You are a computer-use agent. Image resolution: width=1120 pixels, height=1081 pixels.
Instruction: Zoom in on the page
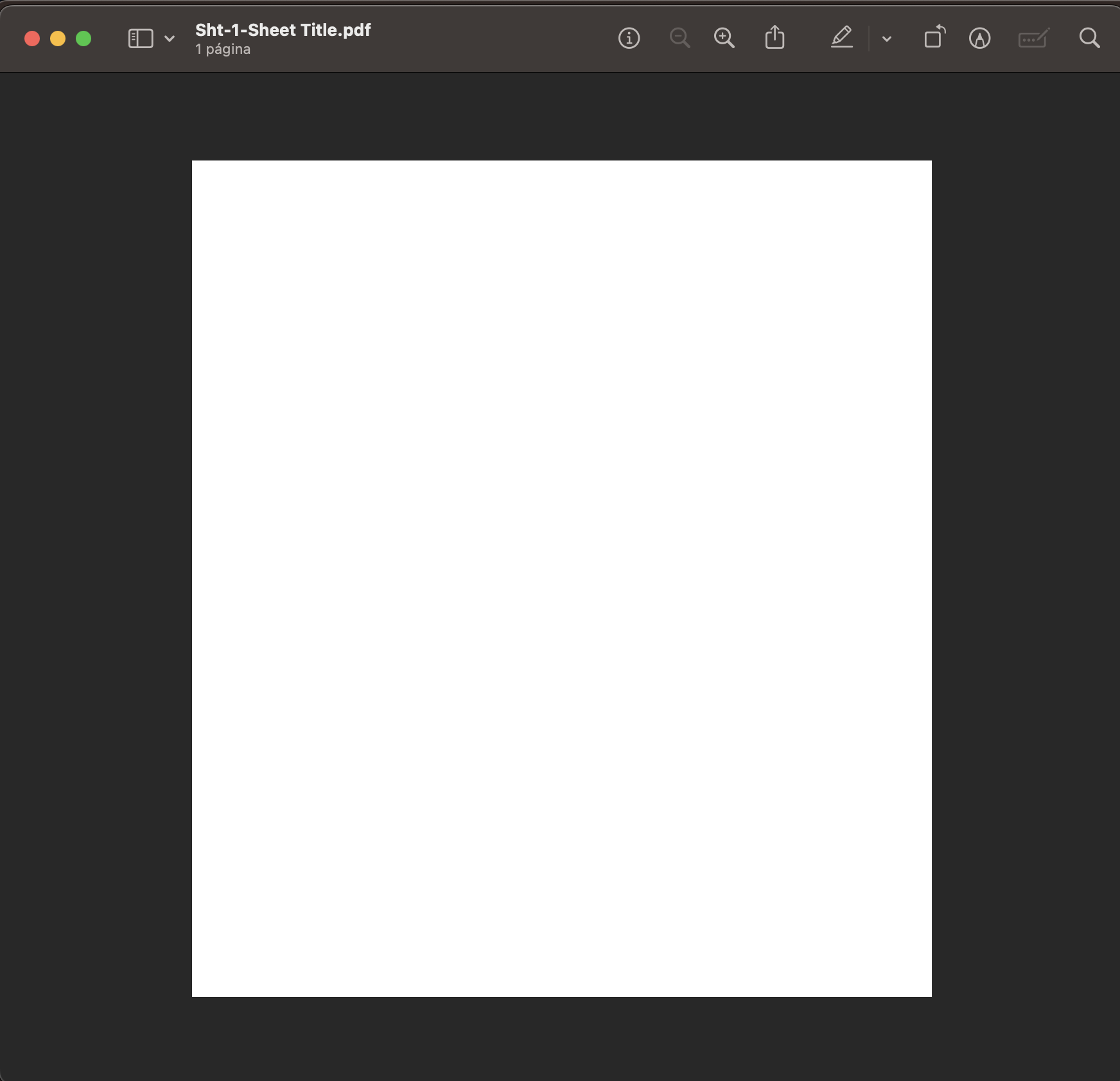point(724,39)
